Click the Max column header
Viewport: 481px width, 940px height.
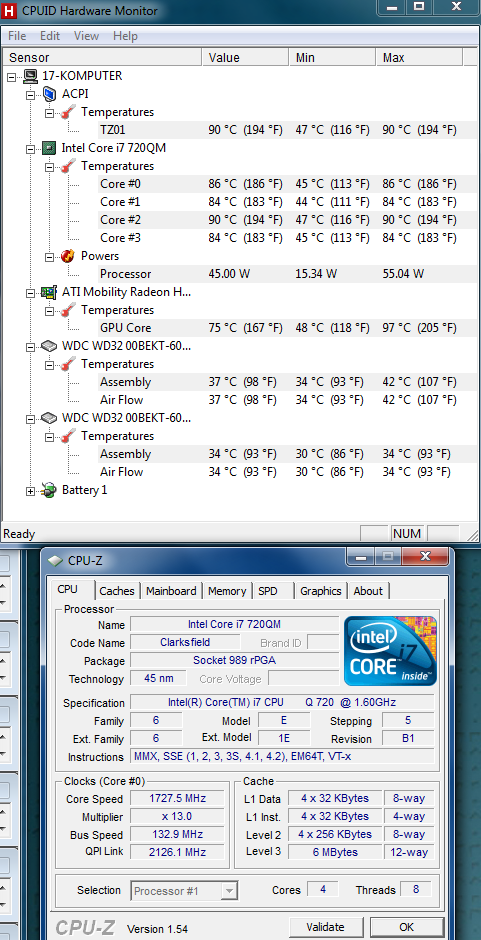click(x=420, y=58)
